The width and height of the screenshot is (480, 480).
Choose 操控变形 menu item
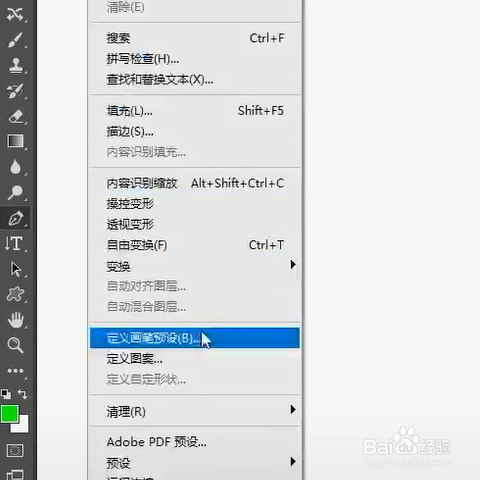(x=195, y=204)
